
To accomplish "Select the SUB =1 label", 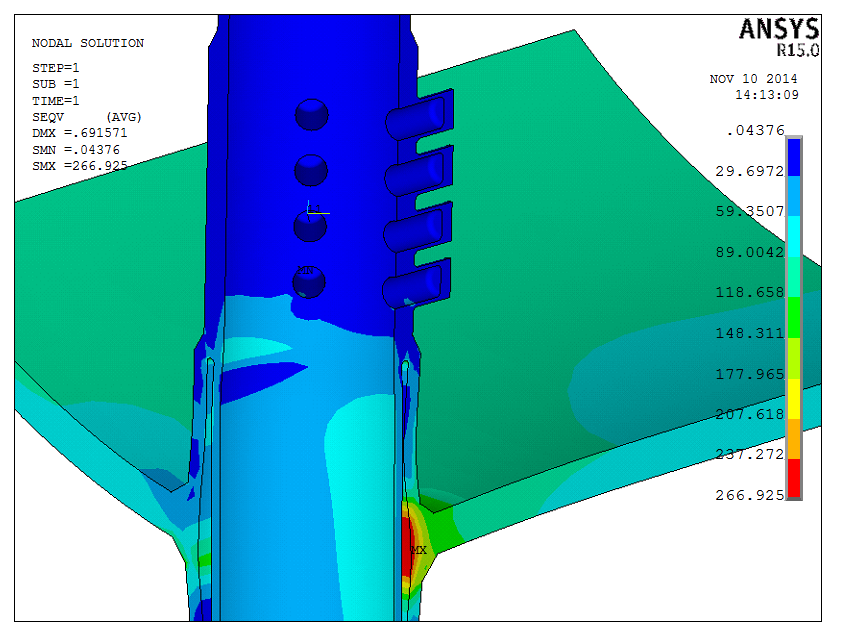I will pyautogui.click(x=56, y=84).
